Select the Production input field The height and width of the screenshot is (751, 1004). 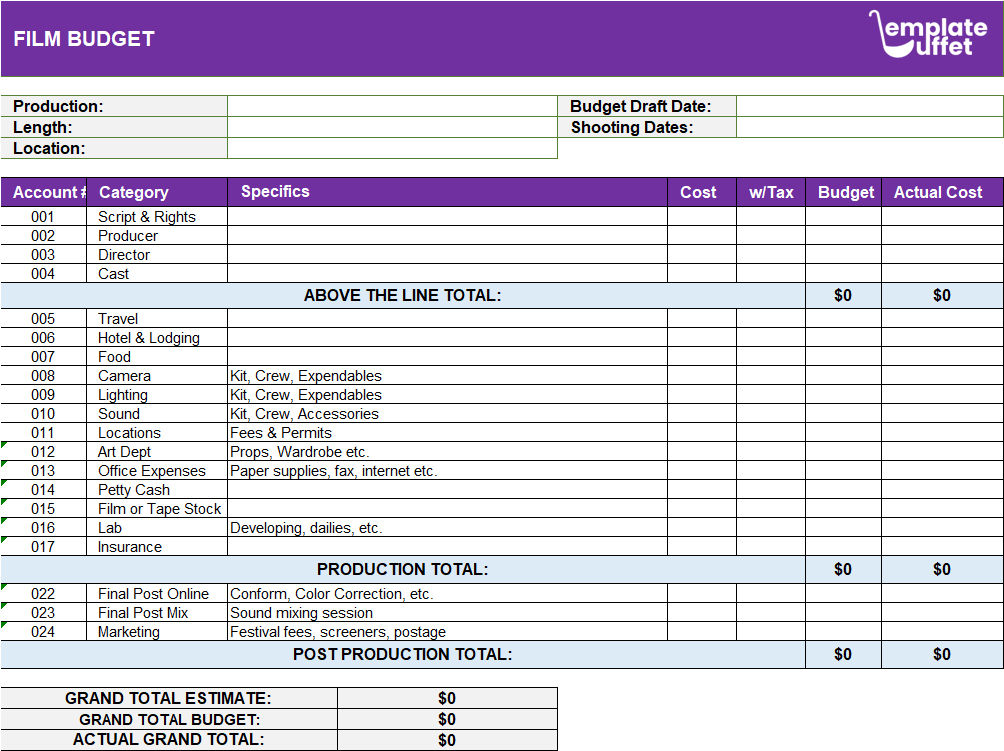coord(390,106)
